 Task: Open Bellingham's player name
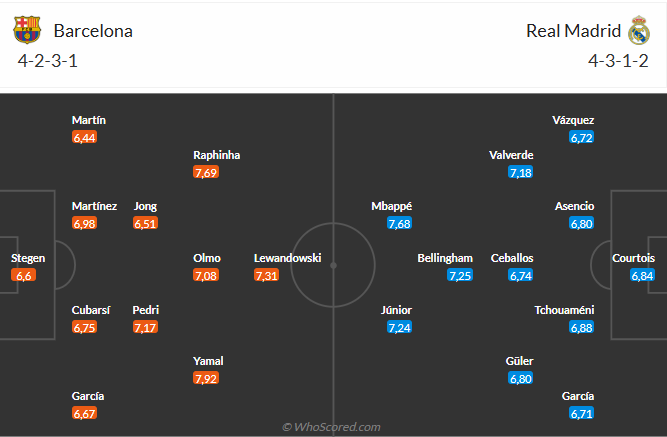pyautogui.click(x=445, y=258)
